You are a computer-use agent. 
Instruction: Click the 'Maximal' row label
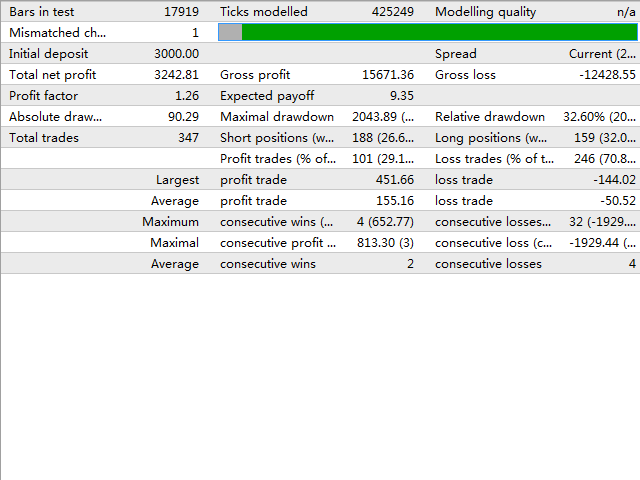(174, 243)
